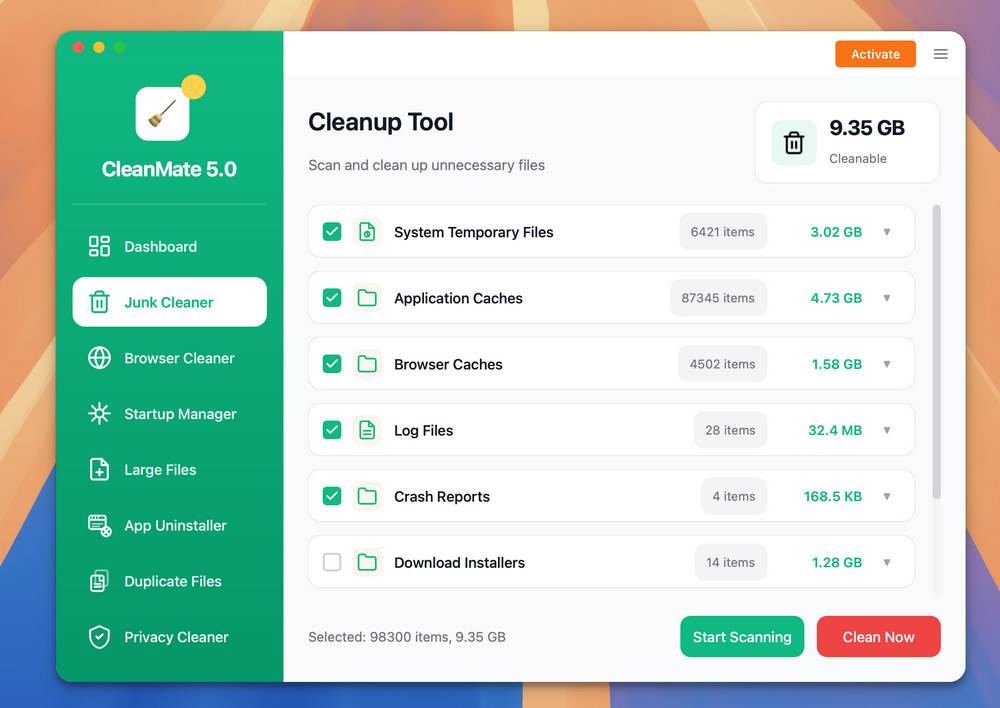Viewport: 1000px width, 708px height.
Task: Click the CleanMate 5.0 title text
Action: (169, 169)
